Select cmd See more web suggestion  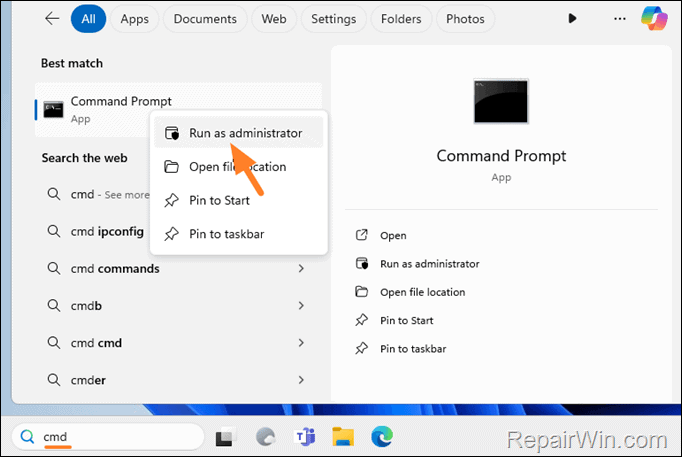point(98,194)
